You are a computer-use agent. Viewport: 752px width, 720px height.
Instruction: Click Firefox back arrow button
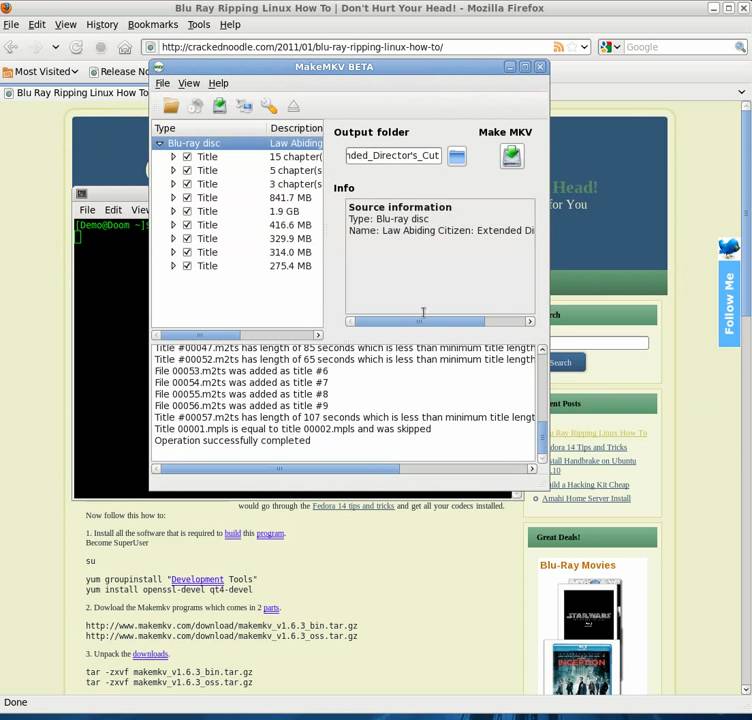click(x=11, y=47)
